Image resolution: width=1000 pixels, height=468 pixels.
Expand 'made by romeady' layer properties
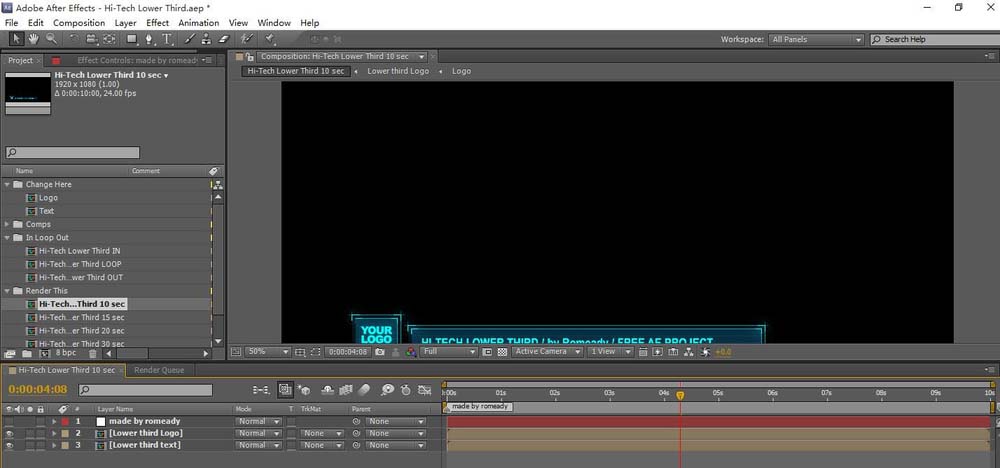pos(54,421)
